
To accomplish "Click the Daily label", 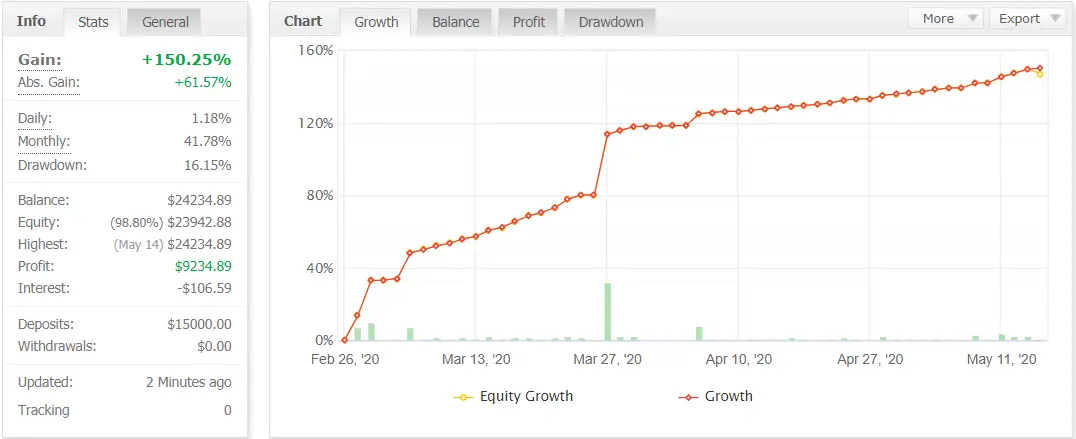I will [x=34, y=118].
